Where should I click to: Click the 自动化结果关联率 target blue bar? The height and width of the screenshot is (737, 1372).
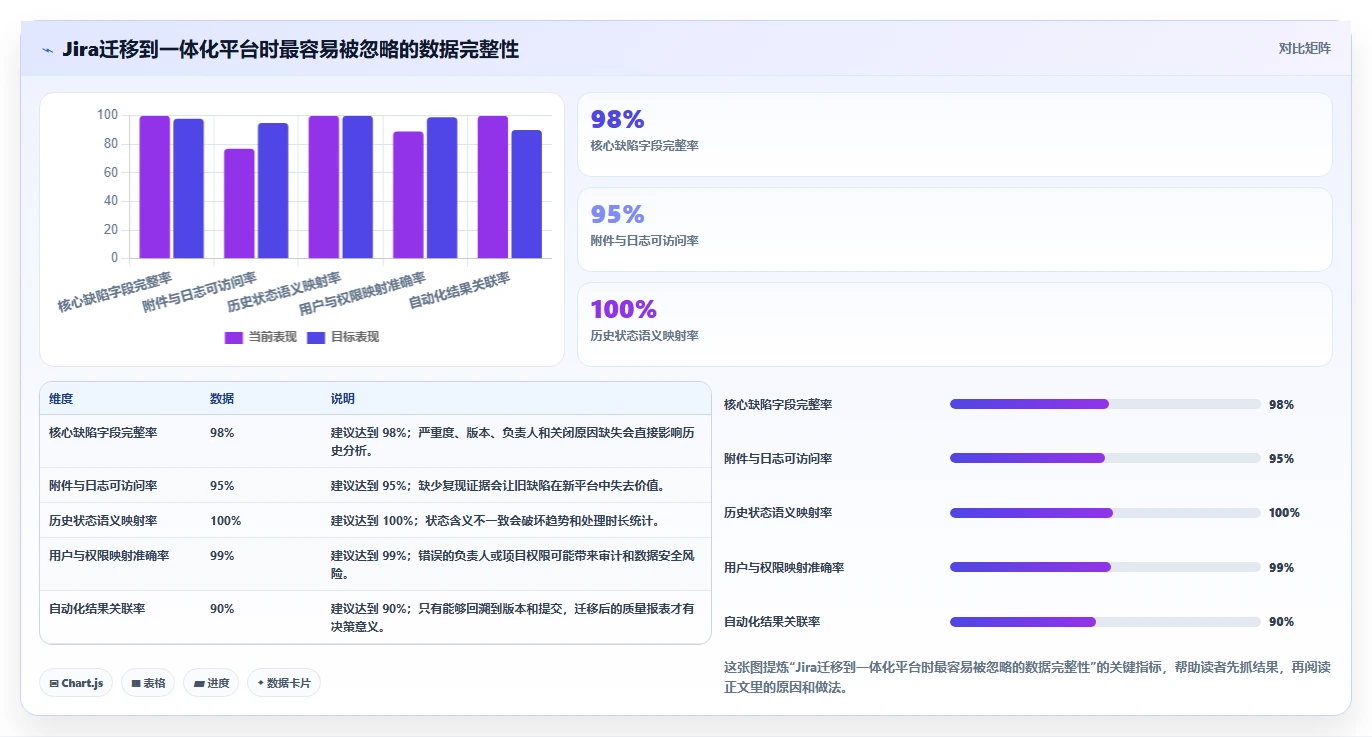[527, 194]
